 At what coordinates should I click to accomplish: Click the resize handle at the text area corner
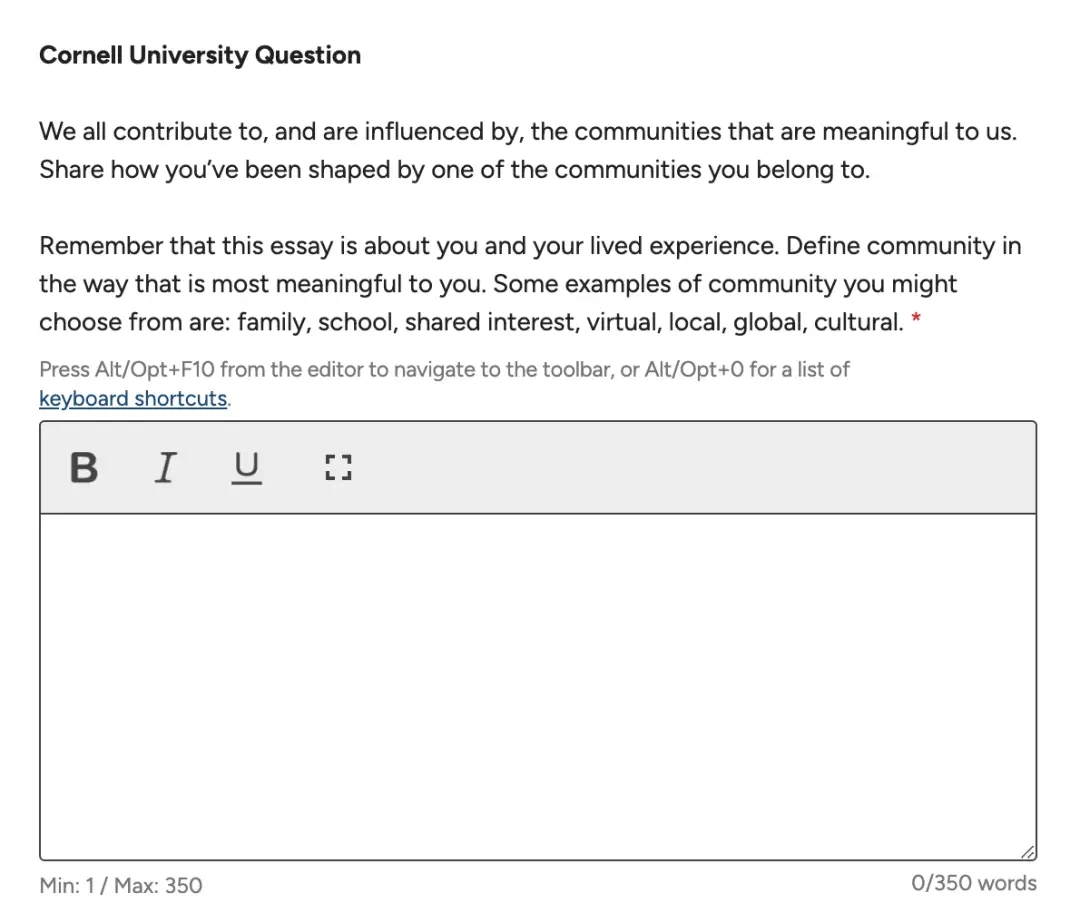tap(1028, 851)
